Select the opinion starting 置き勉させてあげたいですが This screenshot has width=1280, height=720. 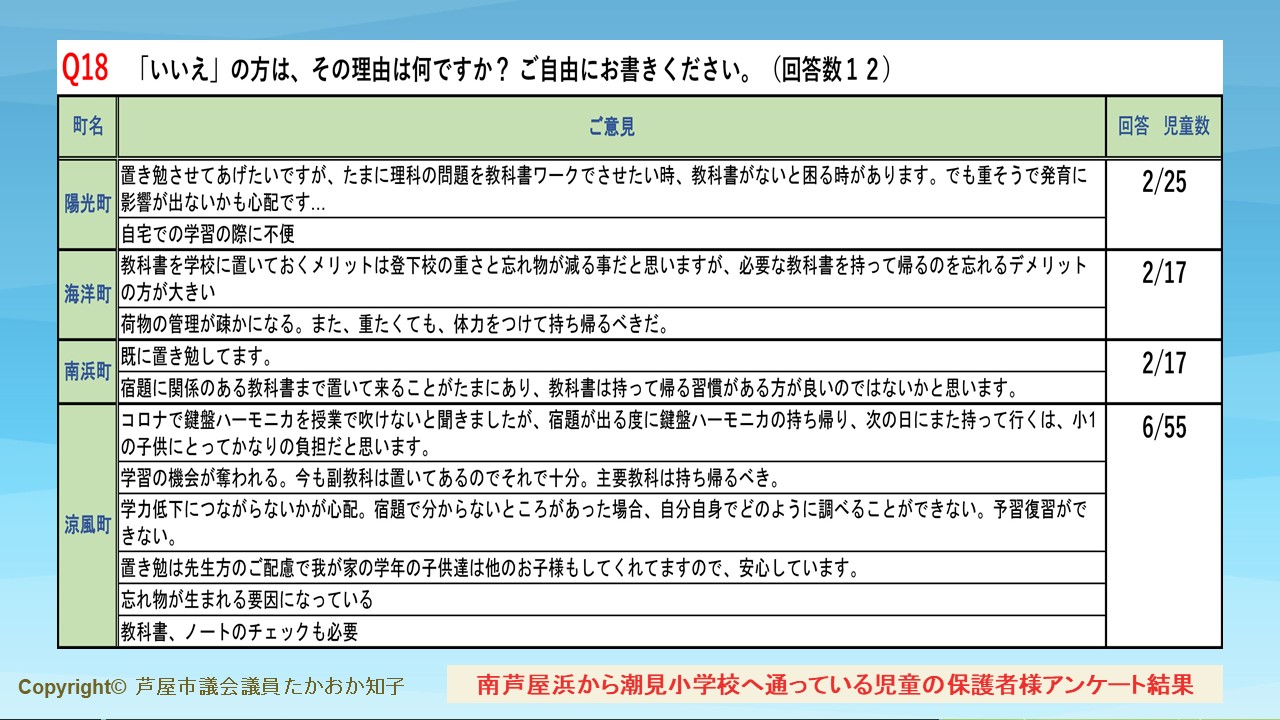tap(611, 188)
